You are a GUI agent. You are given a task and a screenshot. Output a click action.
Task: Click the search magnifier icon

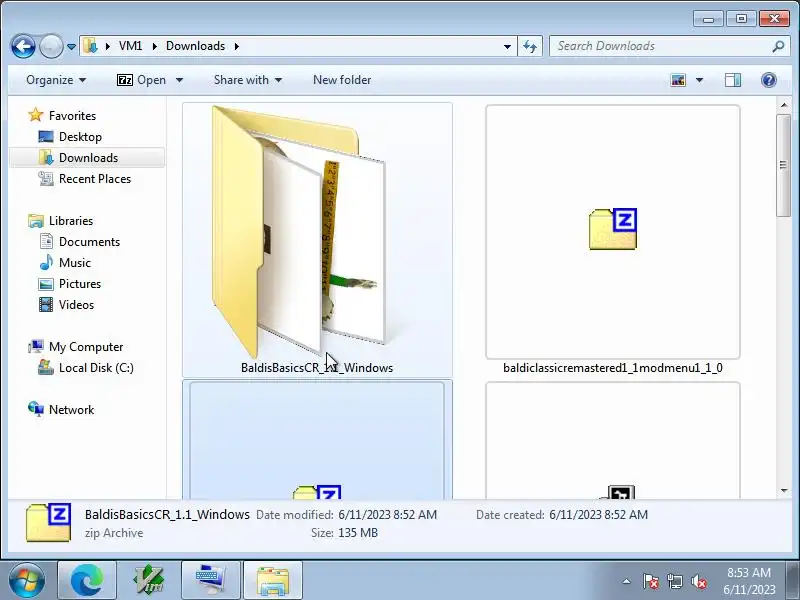[x=778, y=46]
